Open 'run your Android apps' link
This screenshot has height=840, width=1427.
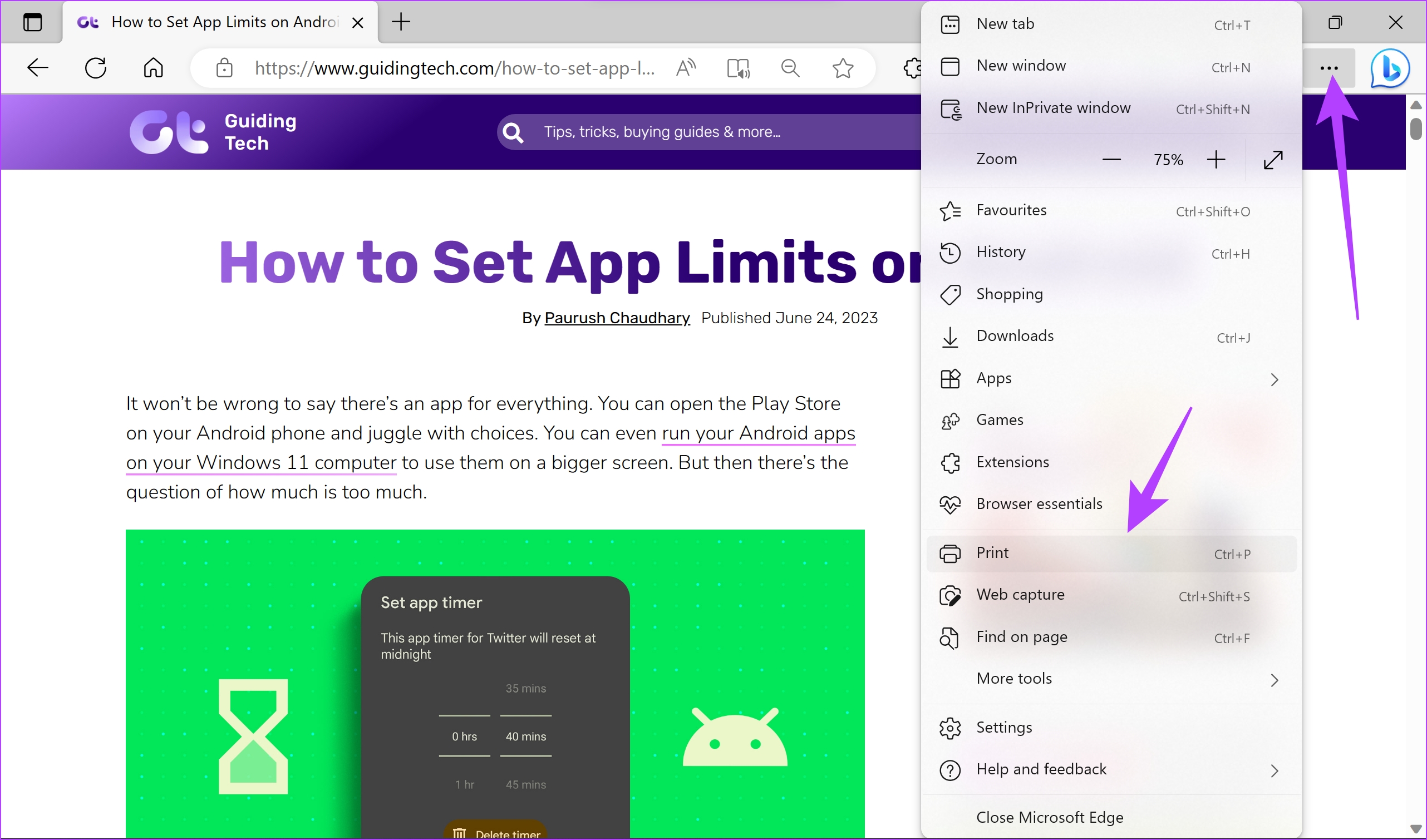point(758,433)
